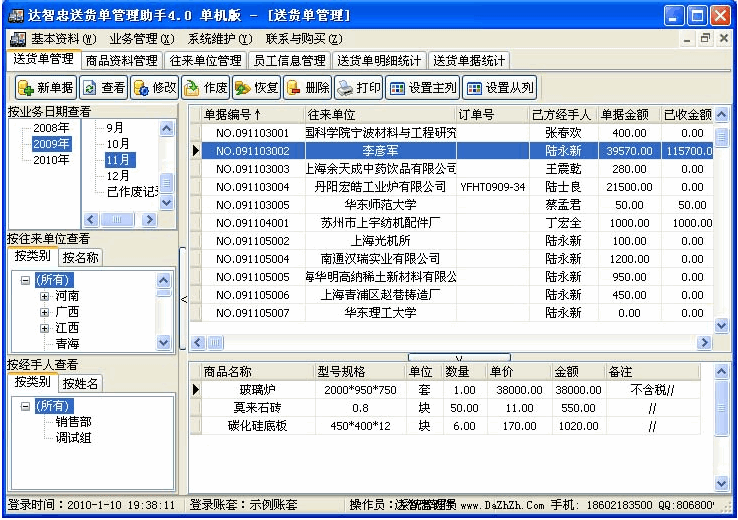The height and width of the screenshot is (520, 738).
Task: Click the 碳化硅底板 product row
Action: tap(445, 426)
